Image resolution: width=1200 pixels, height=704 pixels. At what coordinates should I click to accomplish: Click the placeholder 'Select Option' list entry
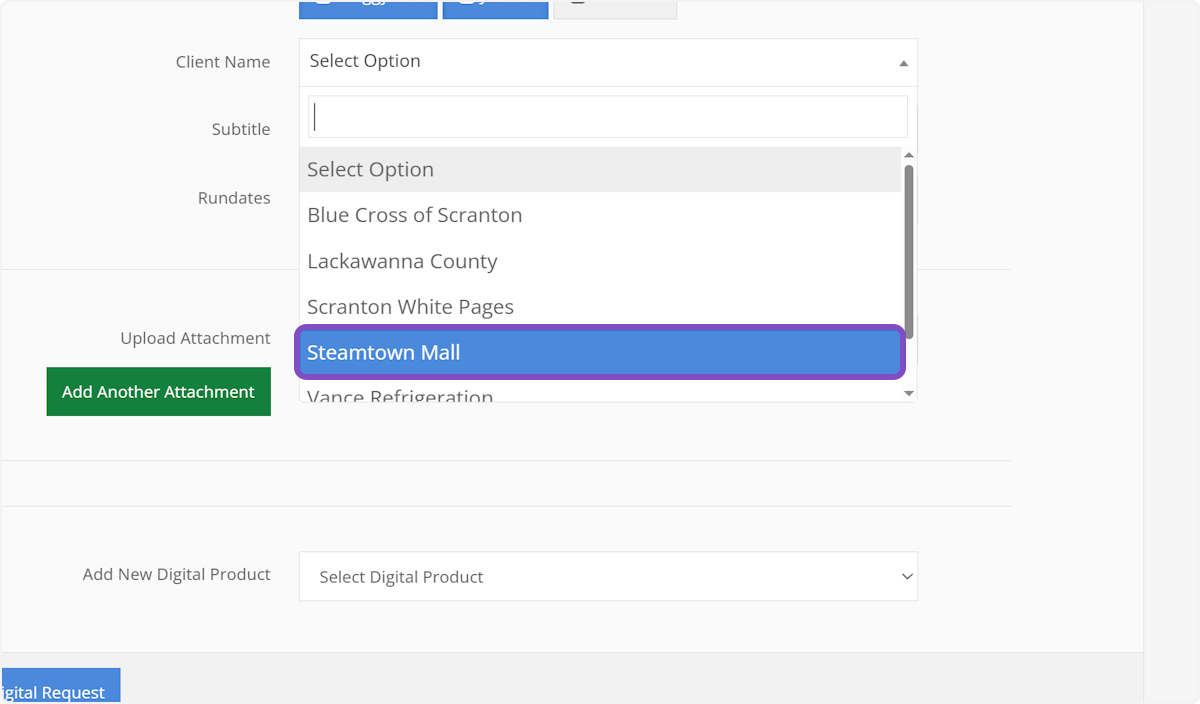click(x=600, y=170)
